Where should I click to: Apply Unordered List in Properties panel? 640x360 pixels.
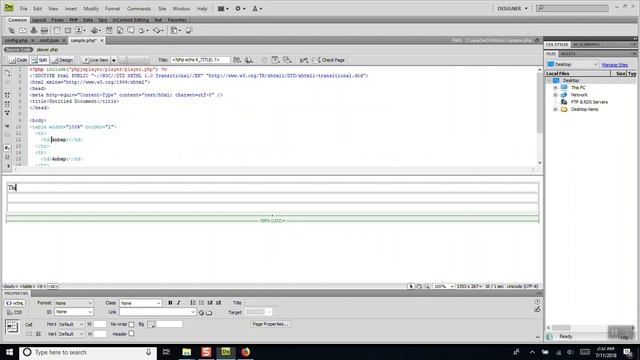(x=193, y=303)
